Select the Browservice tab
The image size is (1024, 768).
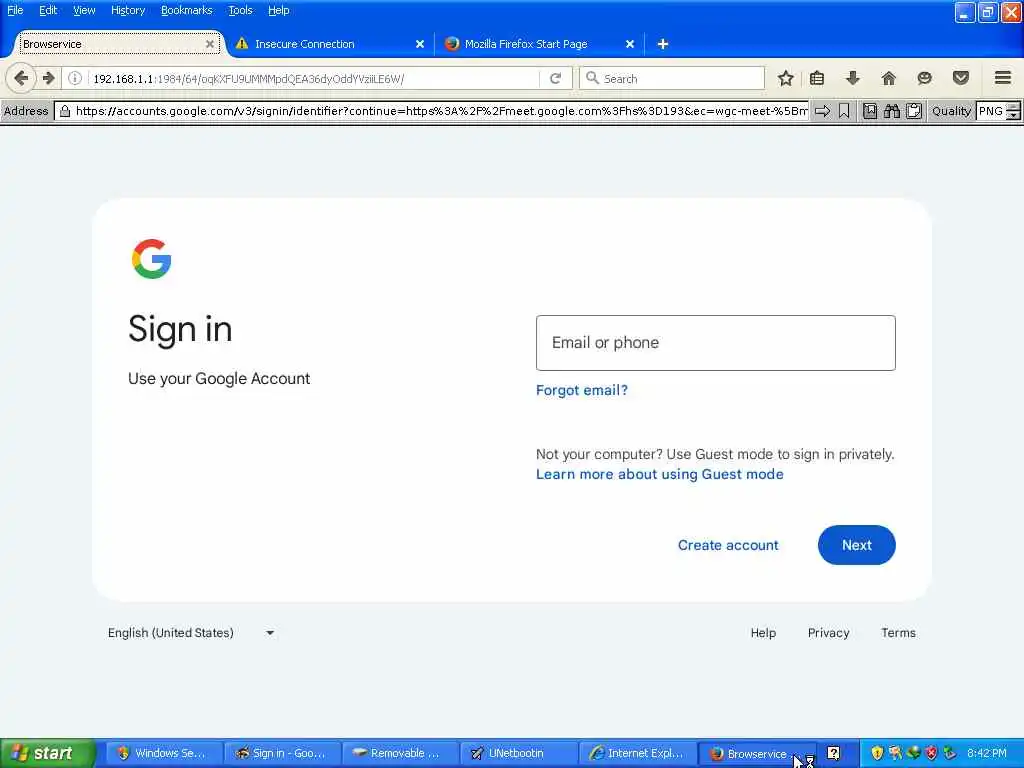pos(118,44)
